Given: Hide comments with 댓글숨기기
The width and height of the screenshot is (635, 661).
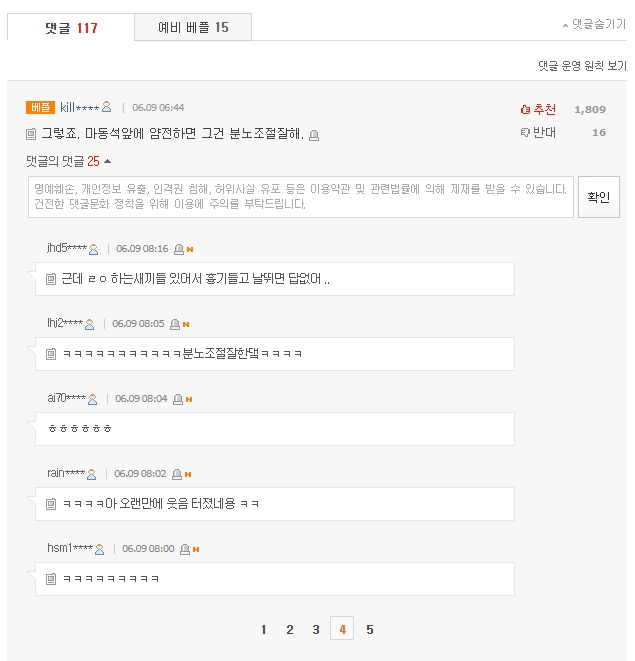Looking at the screenshot, I should pyautogui.click(x=594, y=24).
